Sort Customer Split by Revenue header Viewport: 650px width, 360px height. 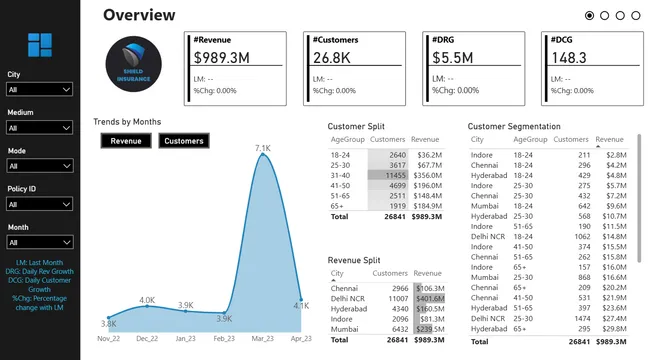425,140
